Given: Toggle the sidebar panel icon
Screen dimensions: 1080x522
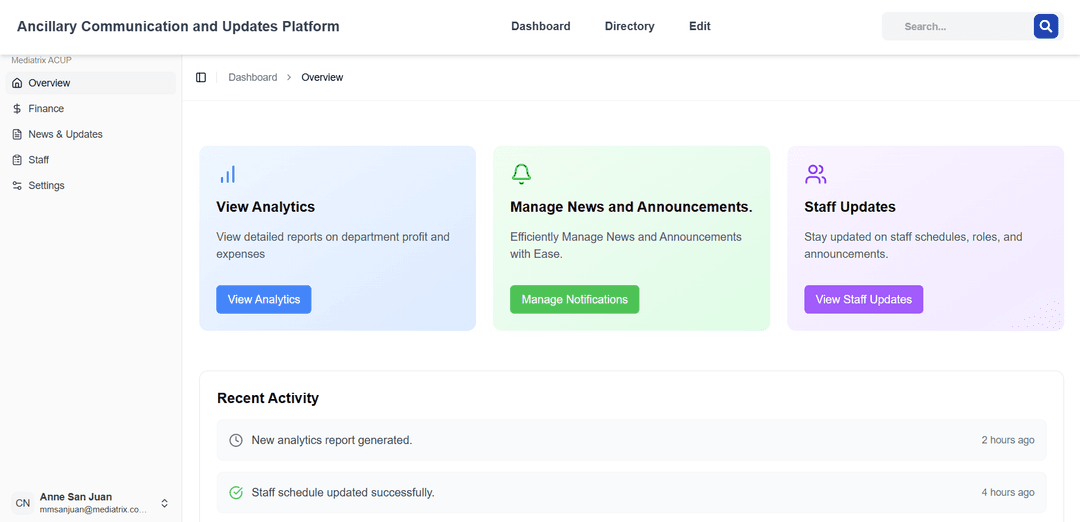Looking at the screenshot, I should pos(201,77).
